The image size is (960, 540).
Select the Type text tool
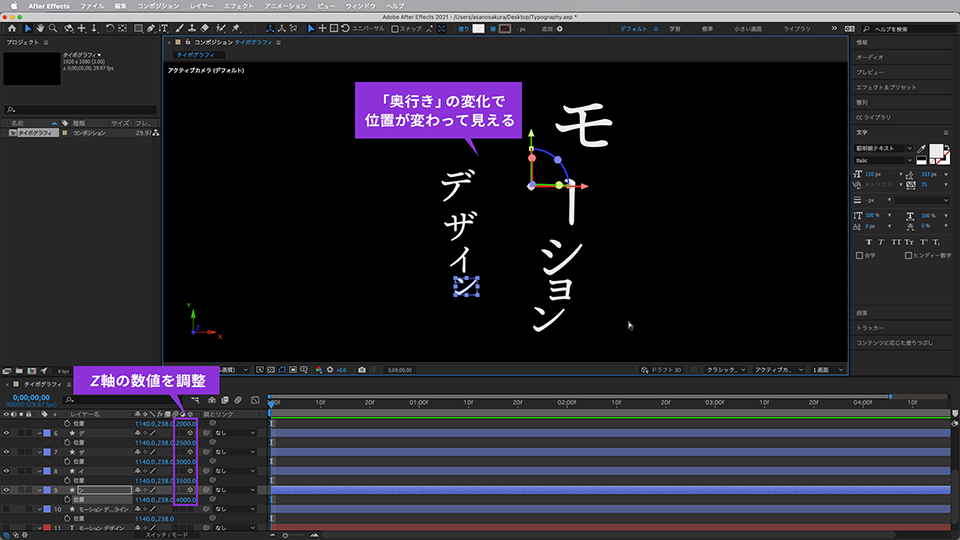(163, 28)
